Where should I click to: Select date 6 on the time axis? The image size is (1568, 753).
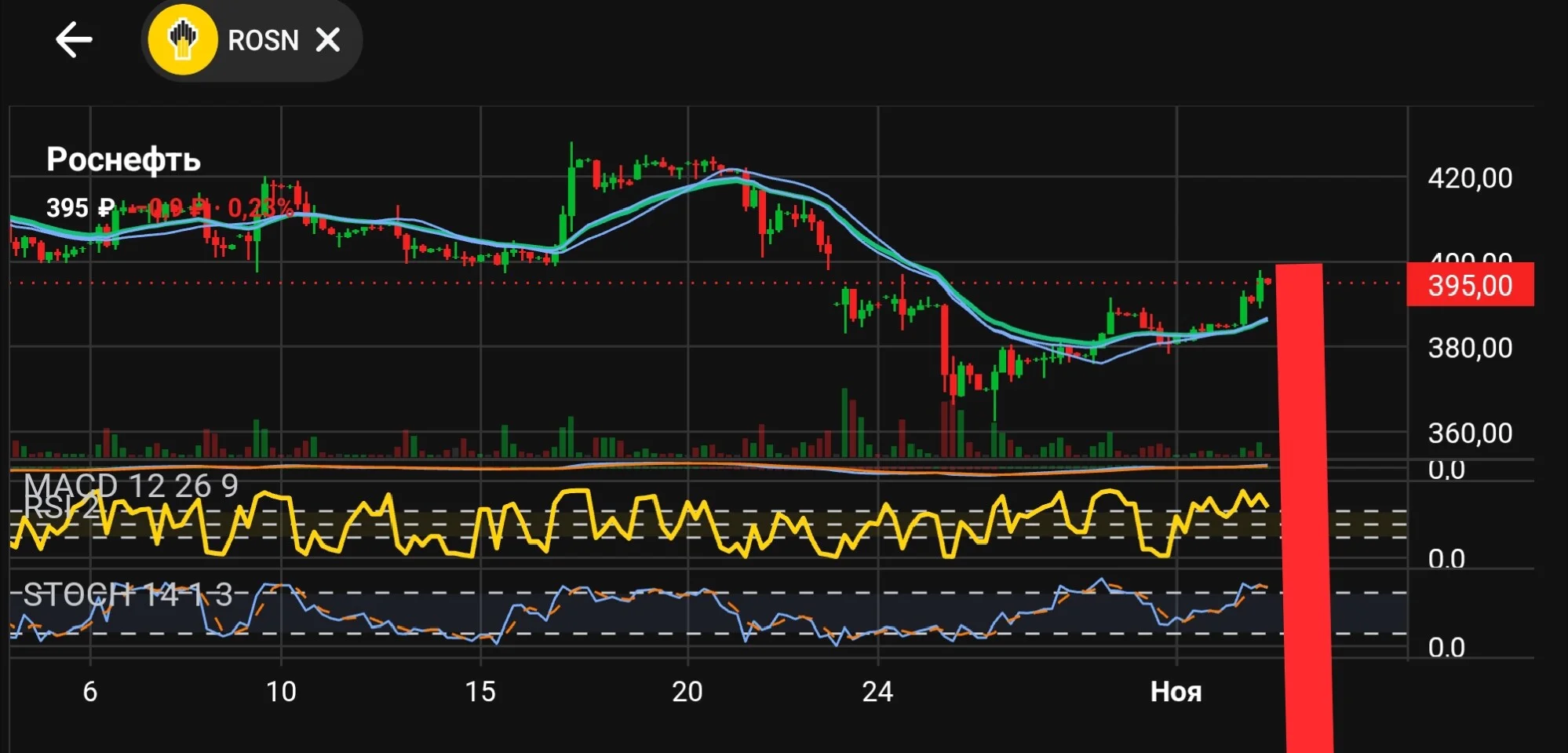click(90, 692)
